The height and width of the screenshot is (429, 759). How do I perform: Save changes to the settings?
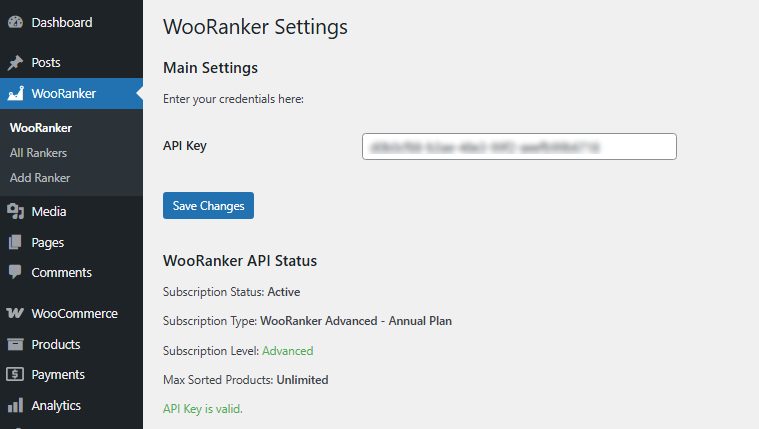[x=208, y=205]
